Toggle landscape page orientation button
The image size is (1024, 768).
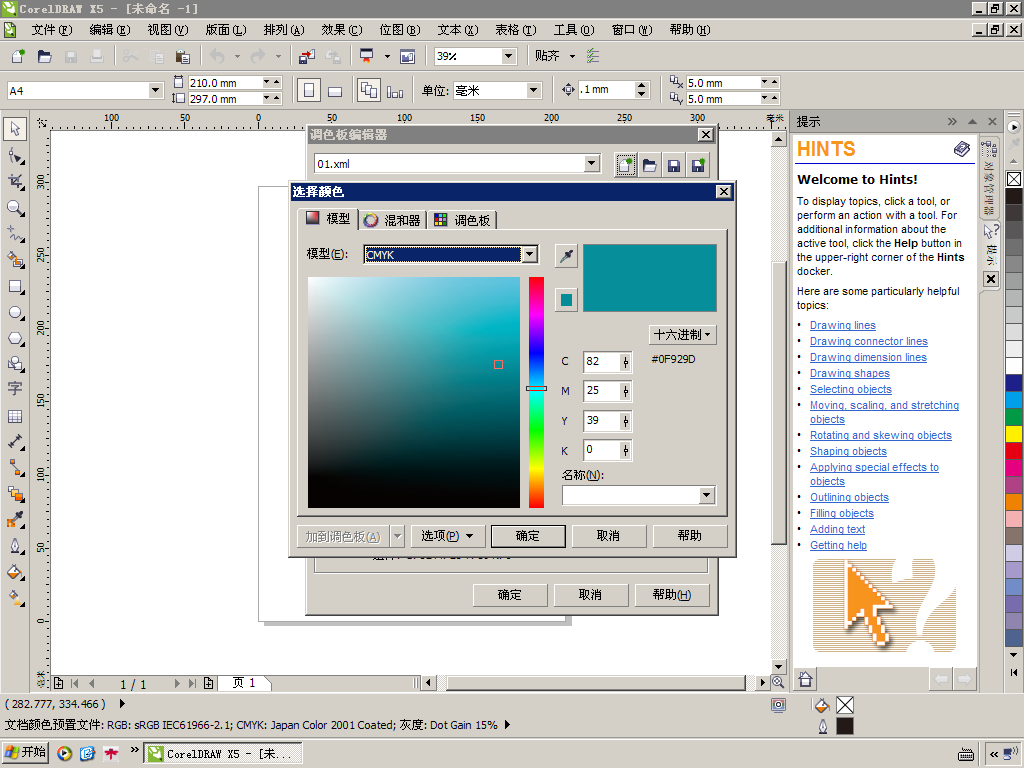tap(335, 91)
